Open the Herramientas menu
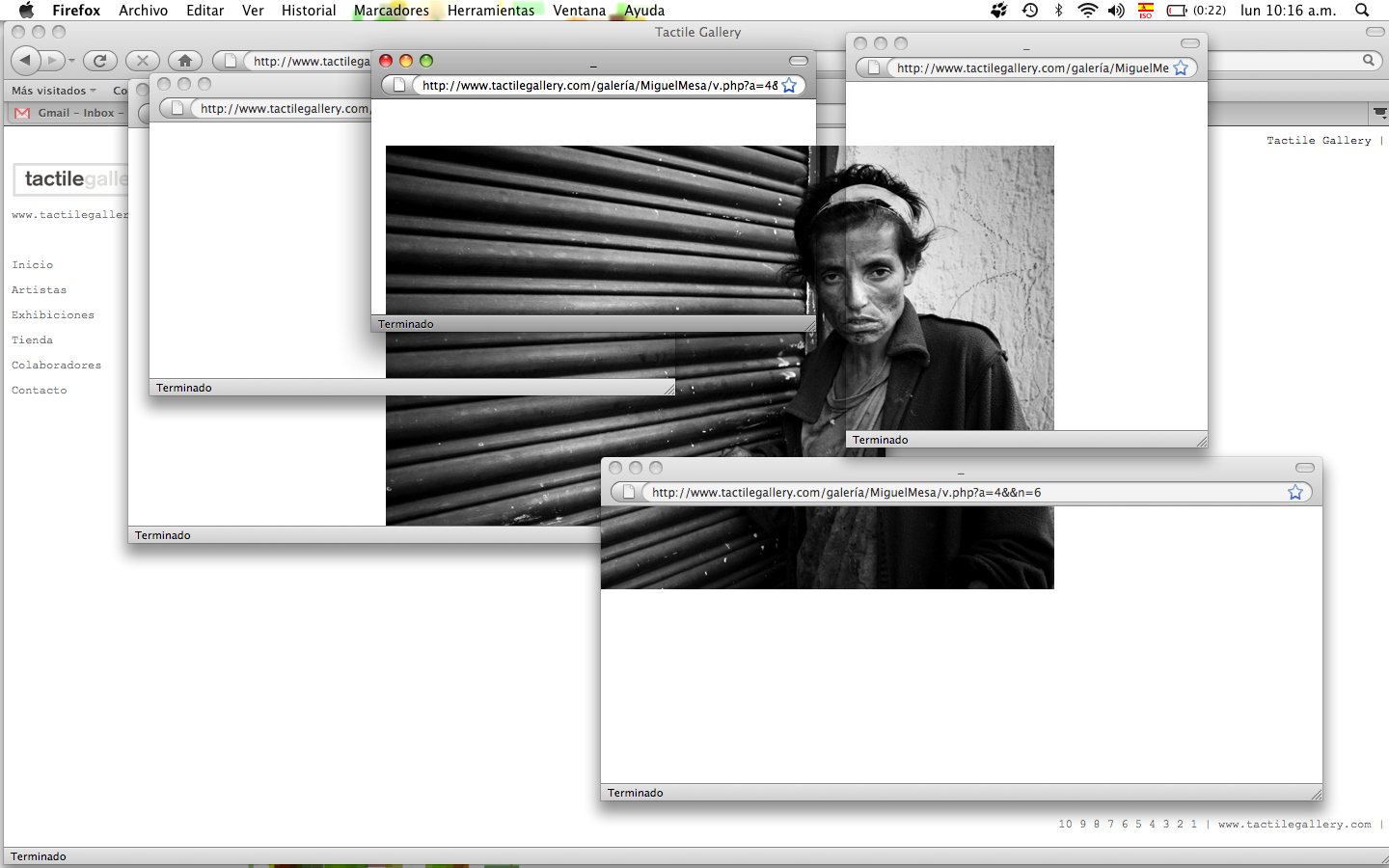The width and height of the screenshot is (1389, 868). coord(490,11)
